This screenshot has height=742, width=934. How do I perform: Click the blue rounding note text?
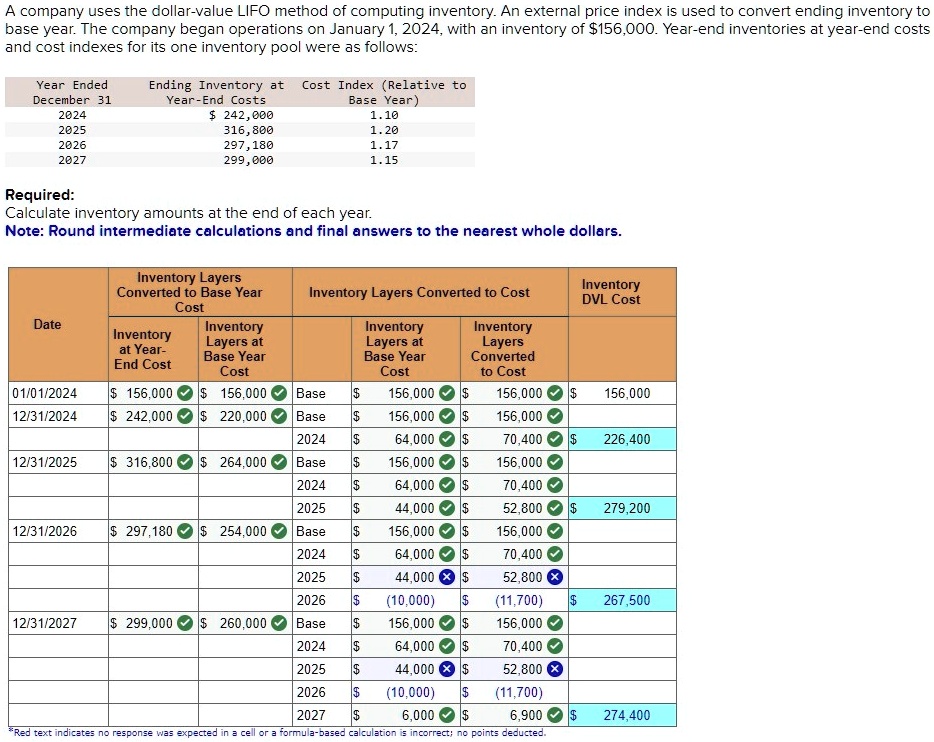coord(313,231)
